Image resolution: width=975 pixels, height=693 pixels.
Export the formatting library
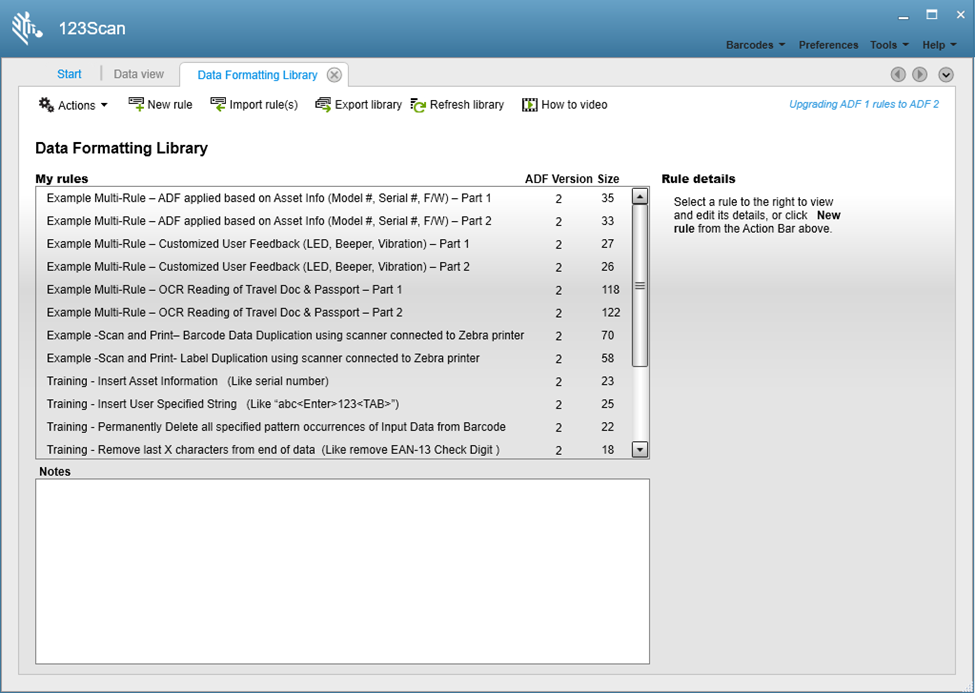[x=357, y=104]
